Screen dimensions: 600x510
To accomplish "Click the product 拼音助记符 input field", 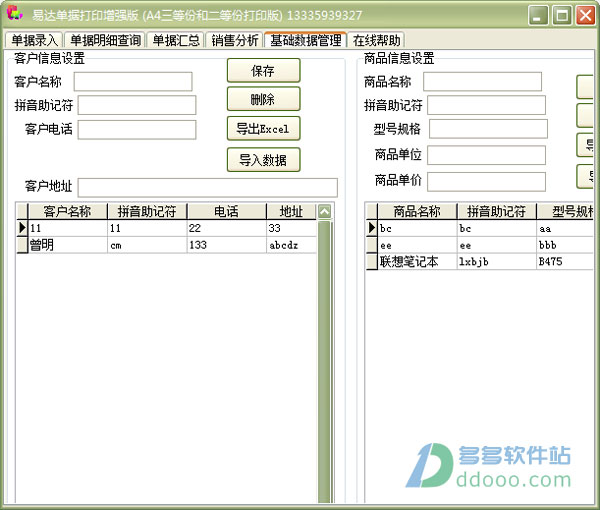I will tap(486, 105).
